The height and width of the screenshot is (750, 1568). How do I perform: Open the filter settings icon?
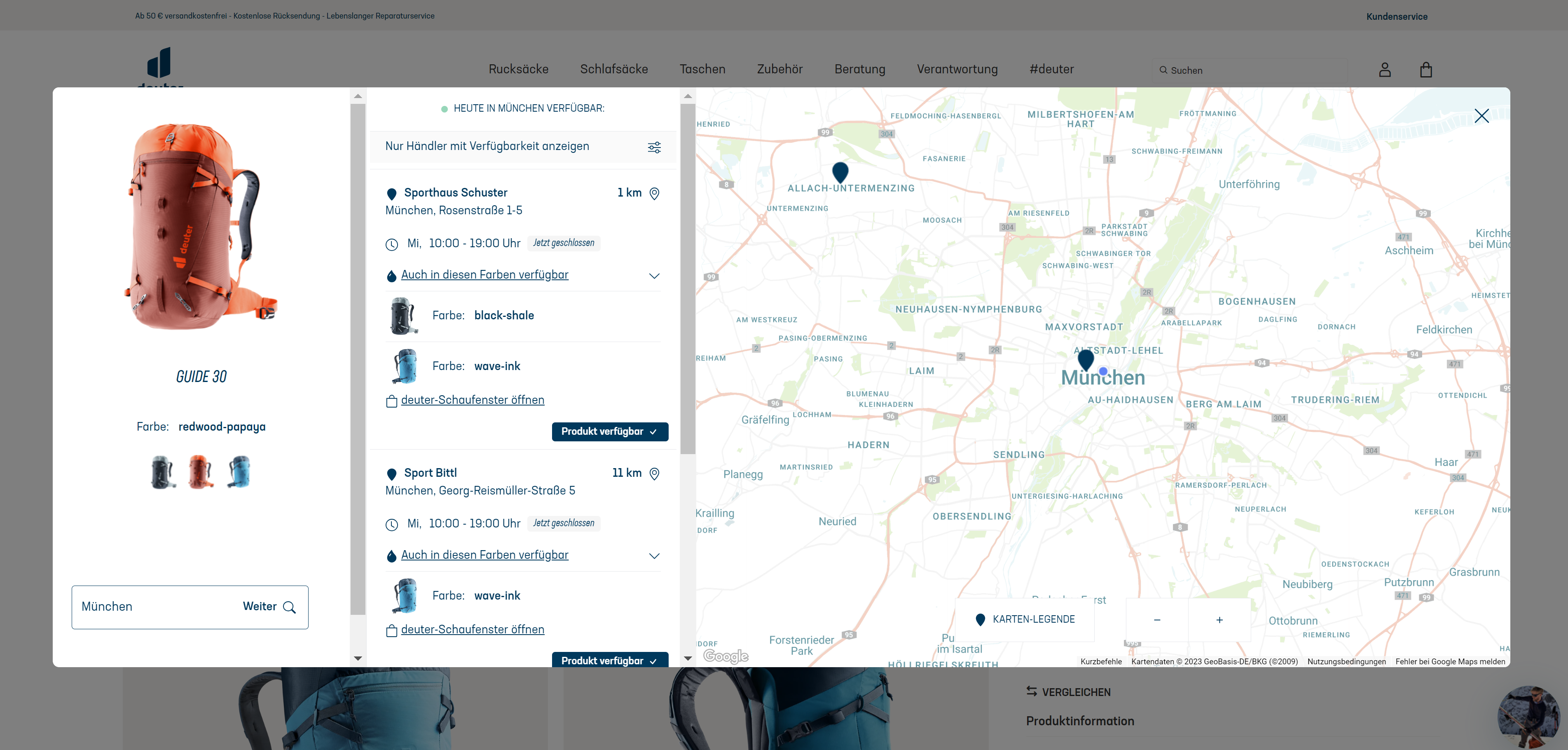pos(654,148)
